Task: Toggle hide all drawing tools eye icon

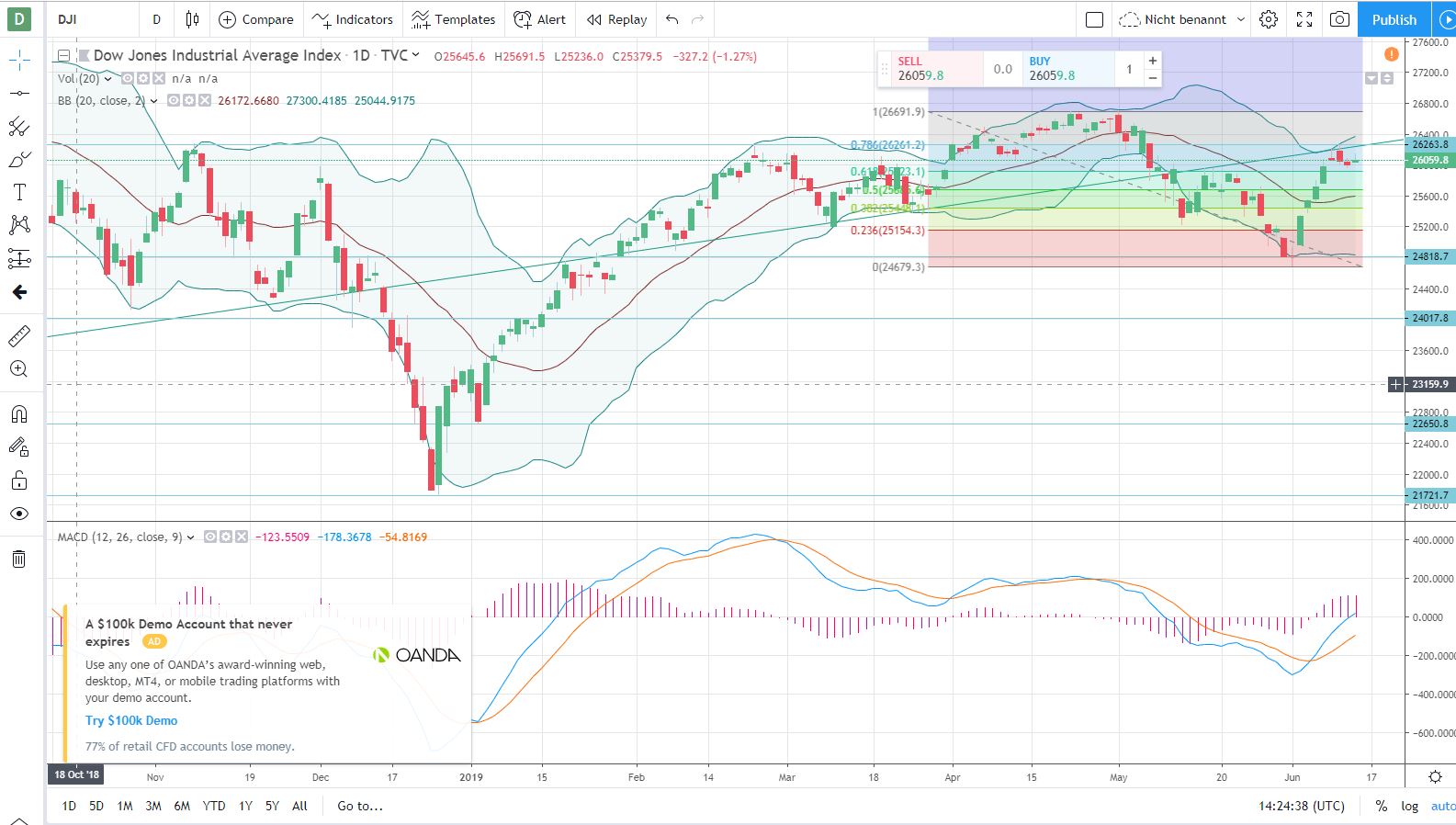Action: (19, 514)
